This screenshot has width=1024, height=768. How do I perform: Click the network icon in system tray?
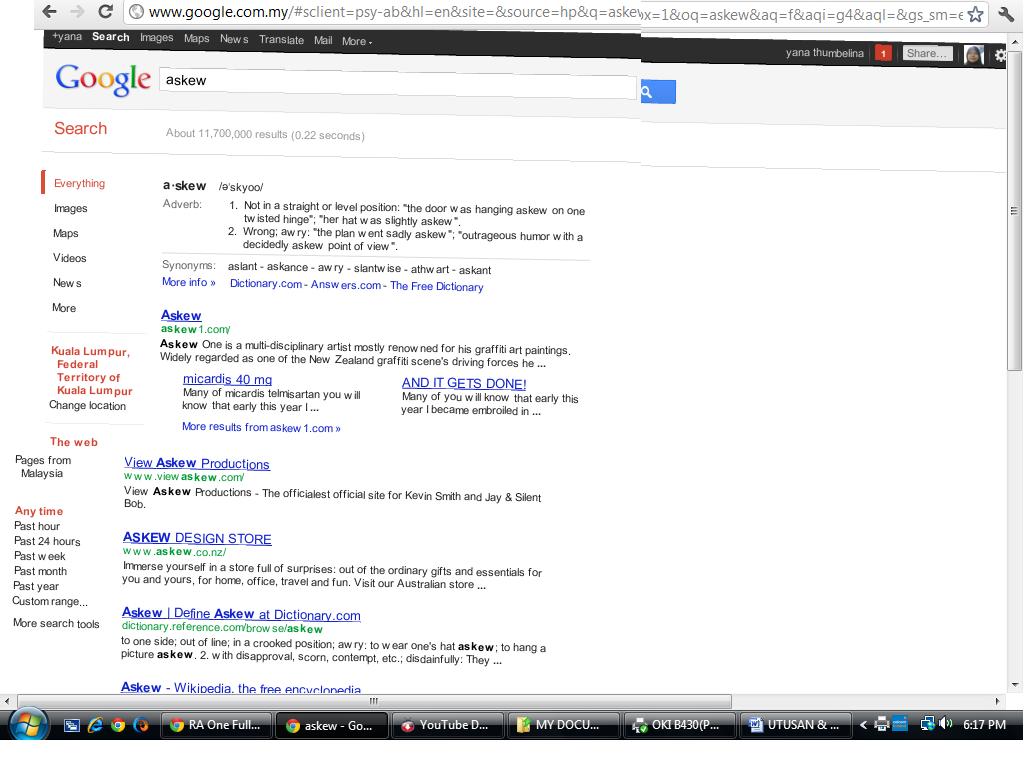pyautogui.click(x=927, y=724)
